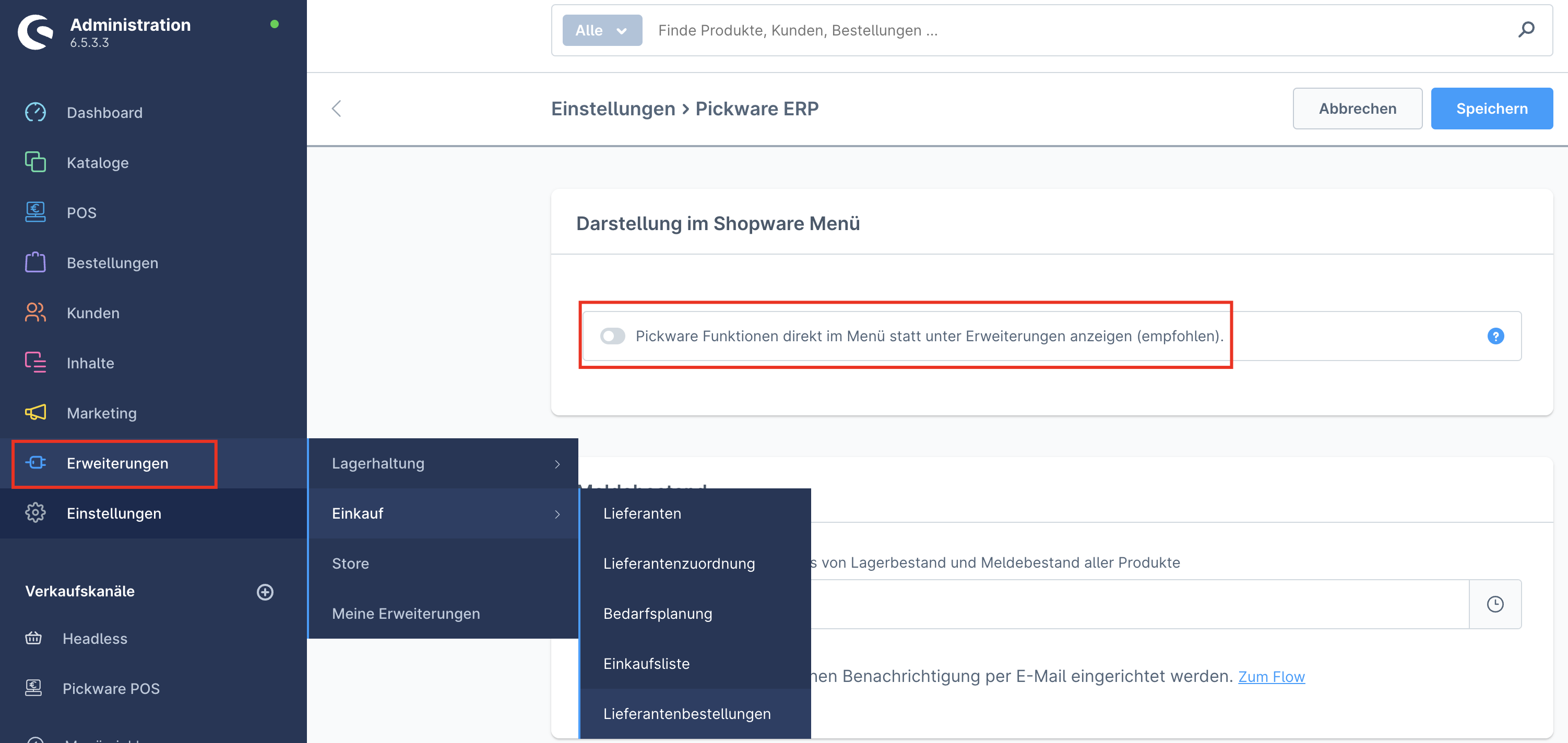Toggle Pickware Funktionen direkt im Menü switch
Screen dimensions: 1568x743
pyautogui.click(x=612, y=336)
